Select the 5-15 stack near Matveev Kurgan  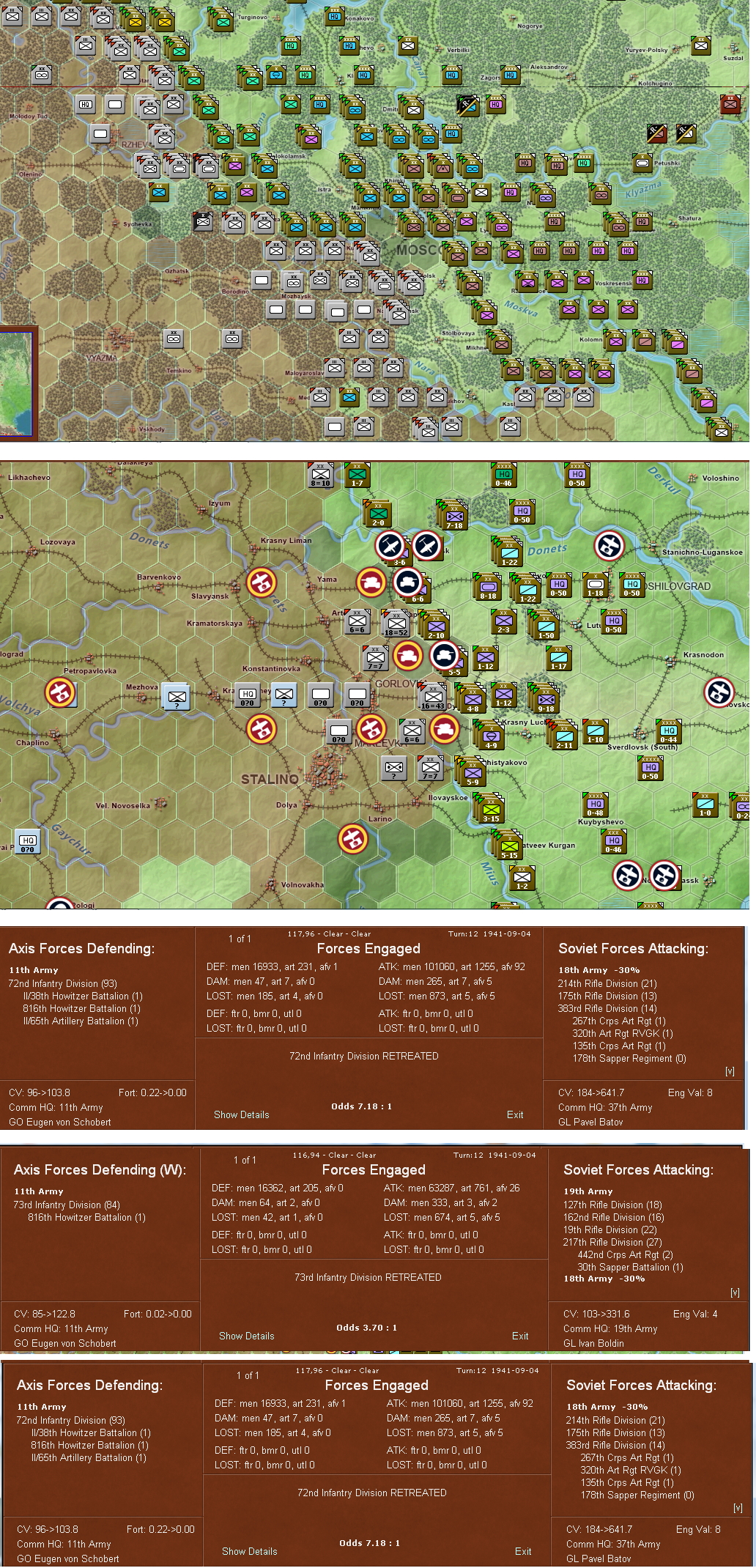508,845
